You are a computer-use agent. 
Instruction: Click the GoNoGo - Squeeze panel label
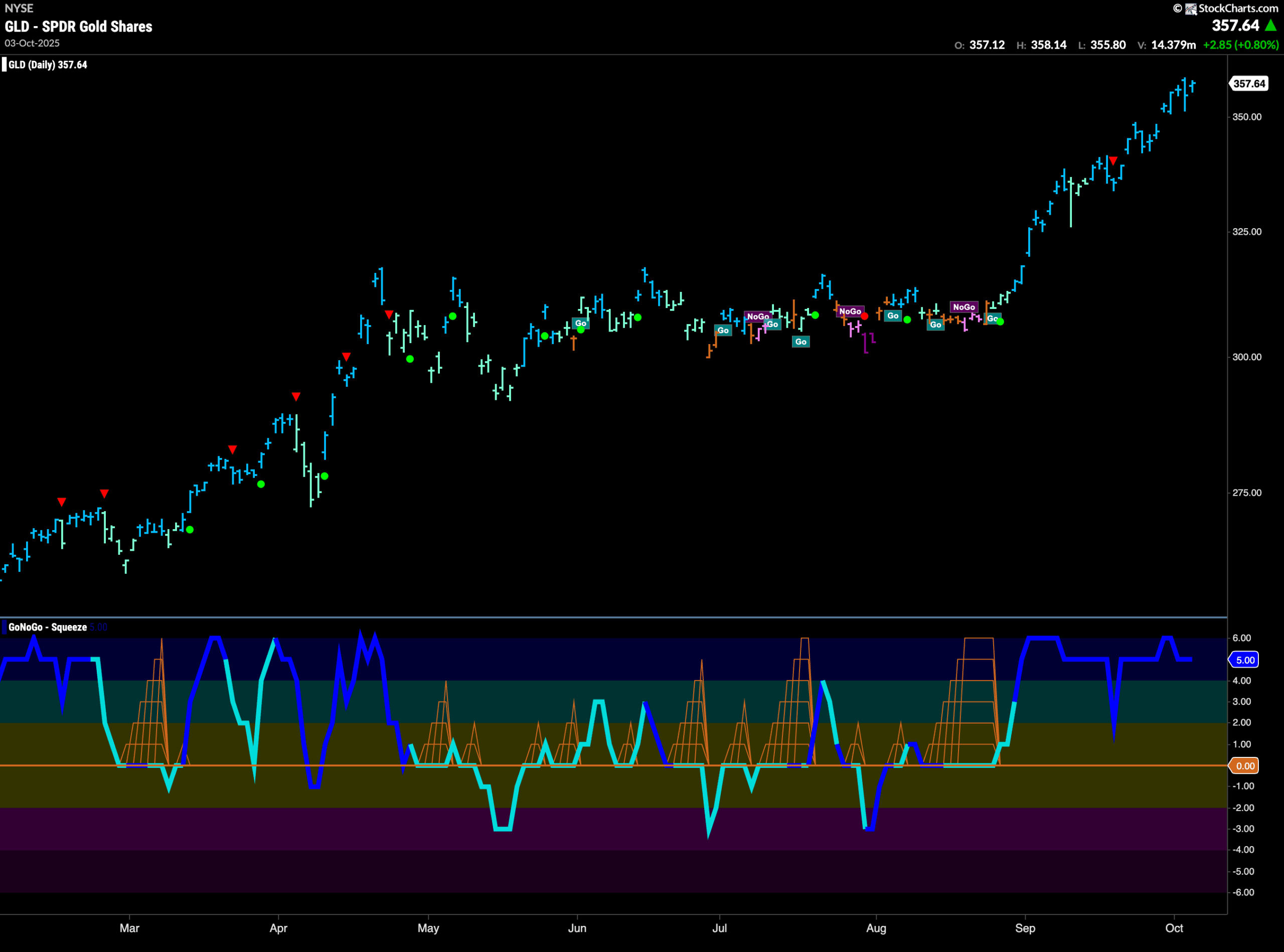click(x=47, y=627)
